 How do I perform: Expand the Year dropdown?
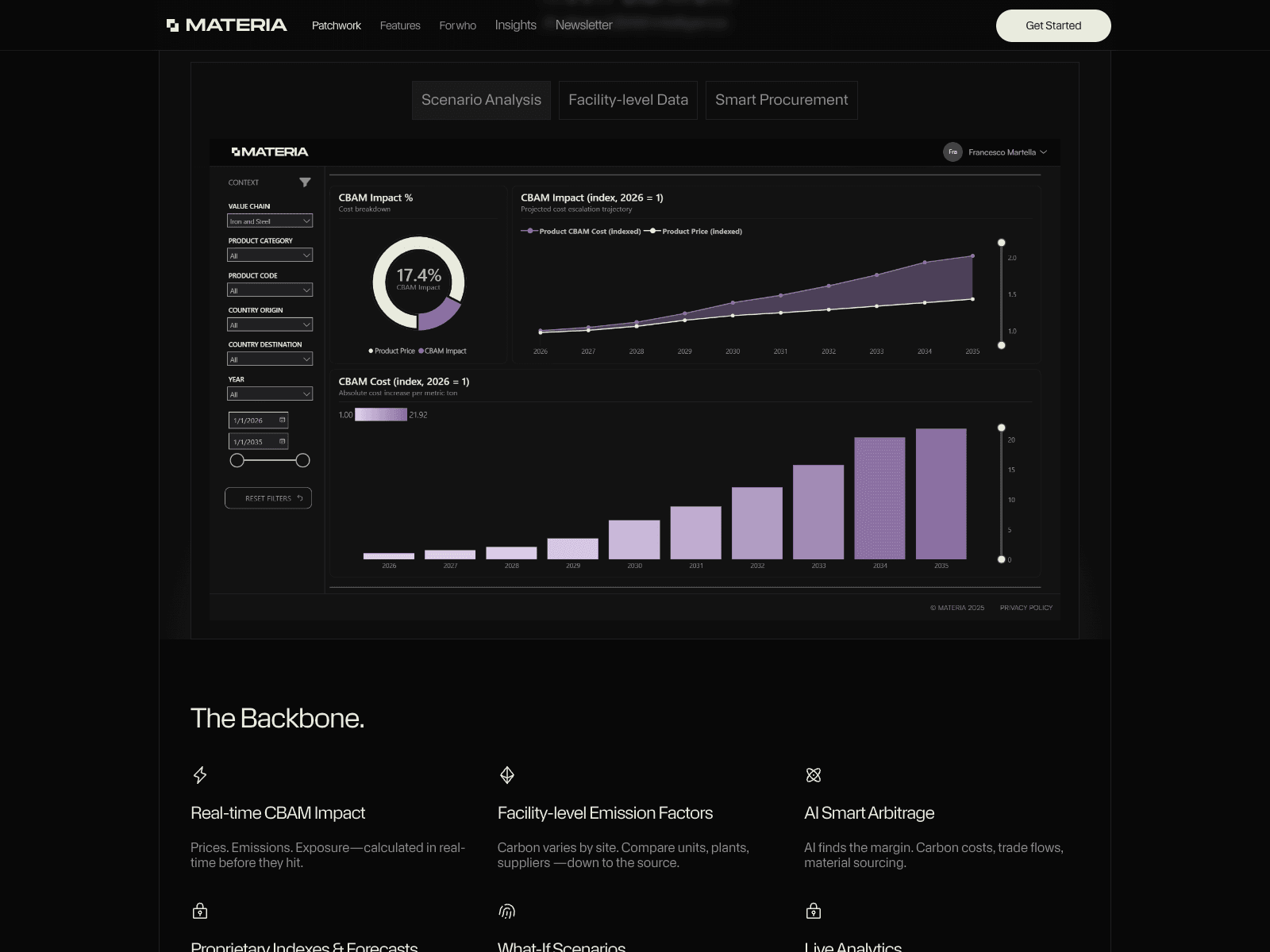[x=270, y=393]
